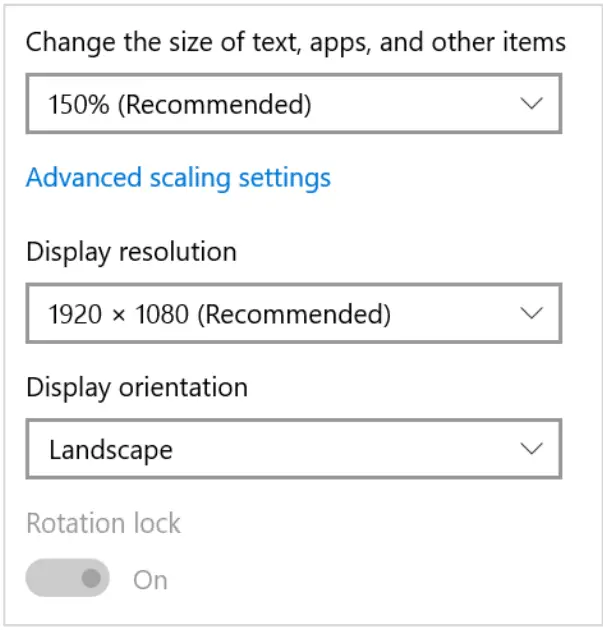
Task: Select the "1920 × 1080 (Recommended)" resolution value
Action: coord(219,315)
